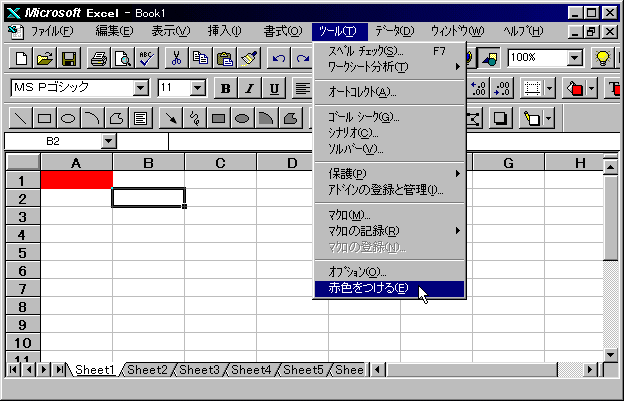Open the ファイル(F) menu

click(x=52, y=31)
